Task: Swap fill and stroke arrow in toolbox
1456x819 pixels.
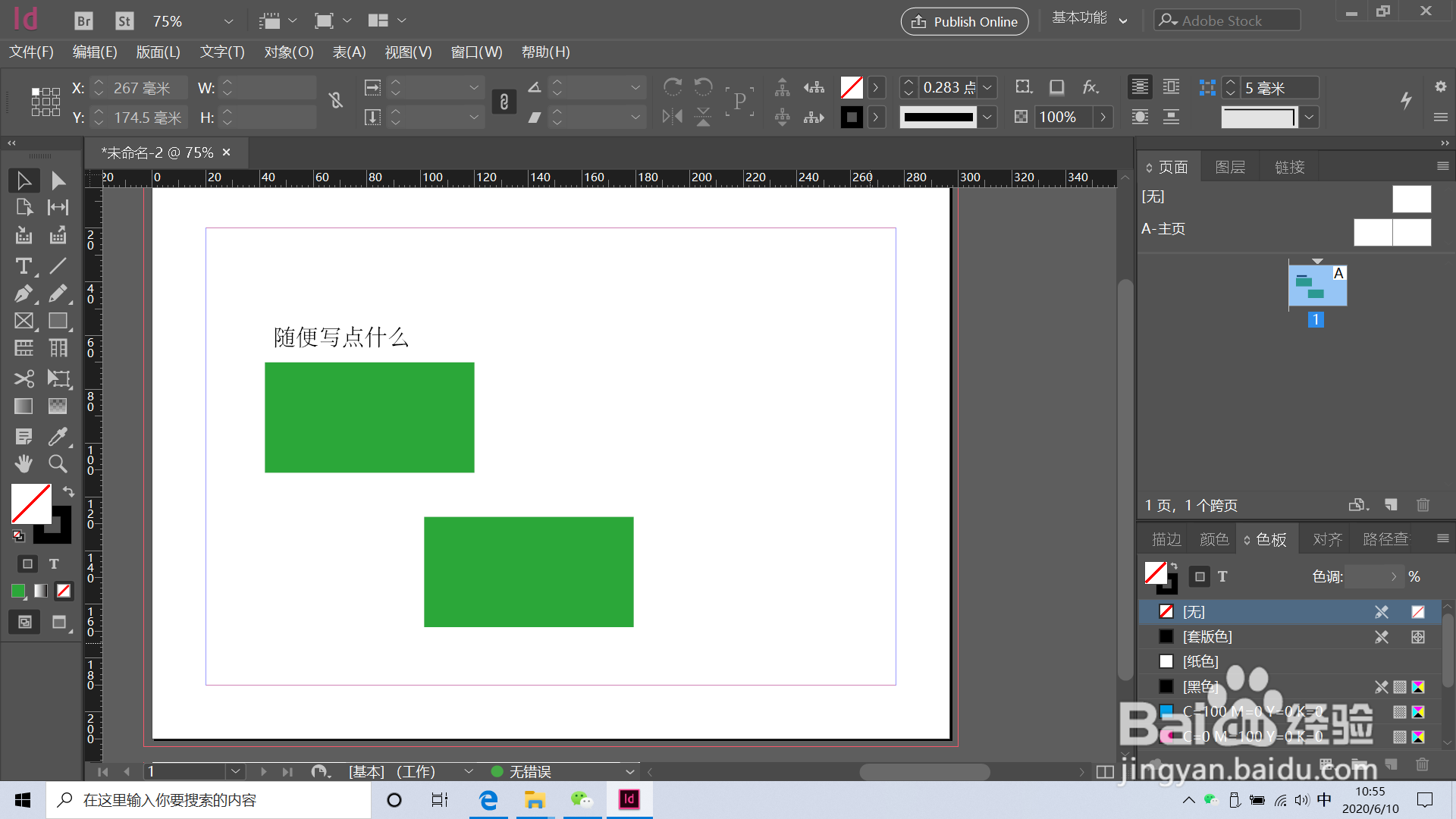Action: [x=68, y=491]
